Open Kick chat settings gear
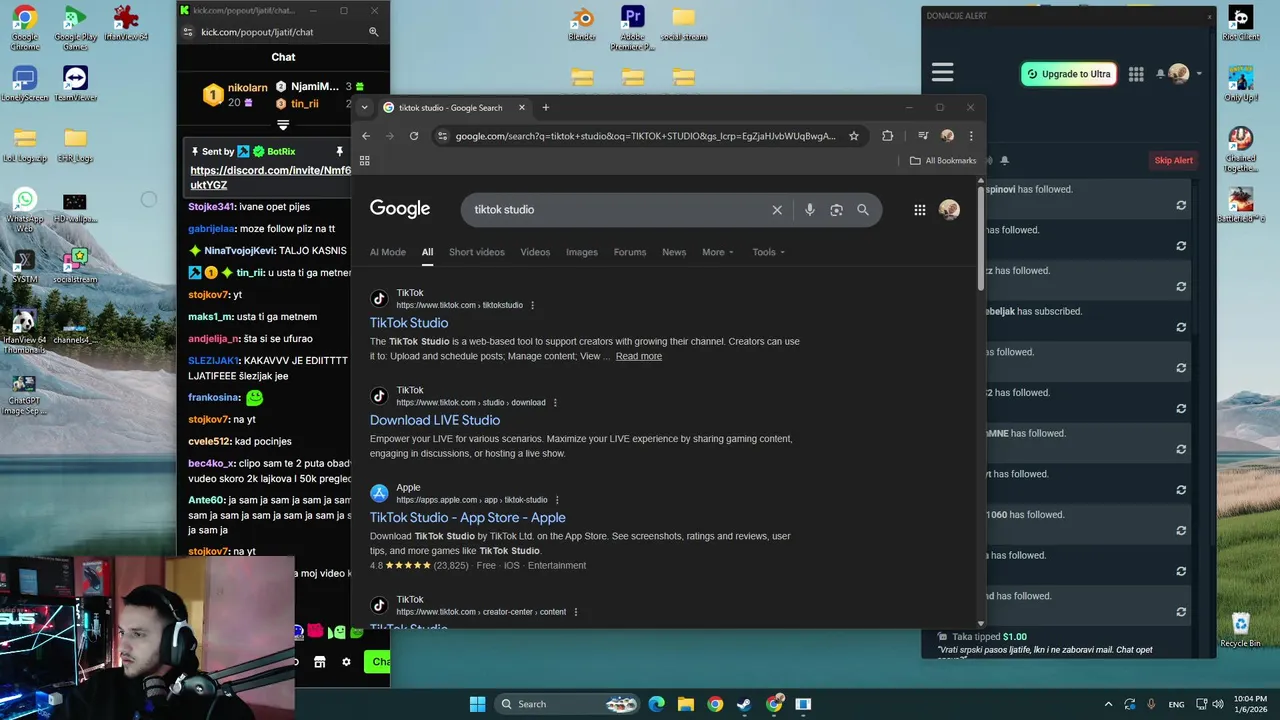Viewport: 1280px width, 720px height. pyautogui.click(x=347, y=662)
